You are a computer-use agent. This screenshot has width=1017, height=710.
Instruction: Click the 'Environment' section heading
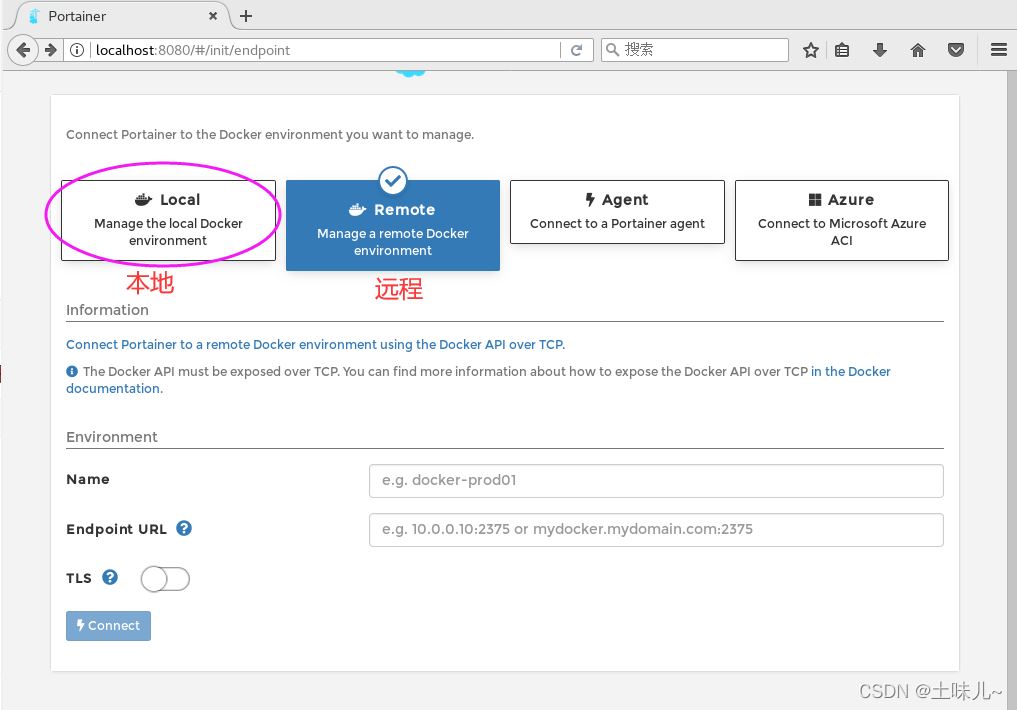[x=112, y=437]
